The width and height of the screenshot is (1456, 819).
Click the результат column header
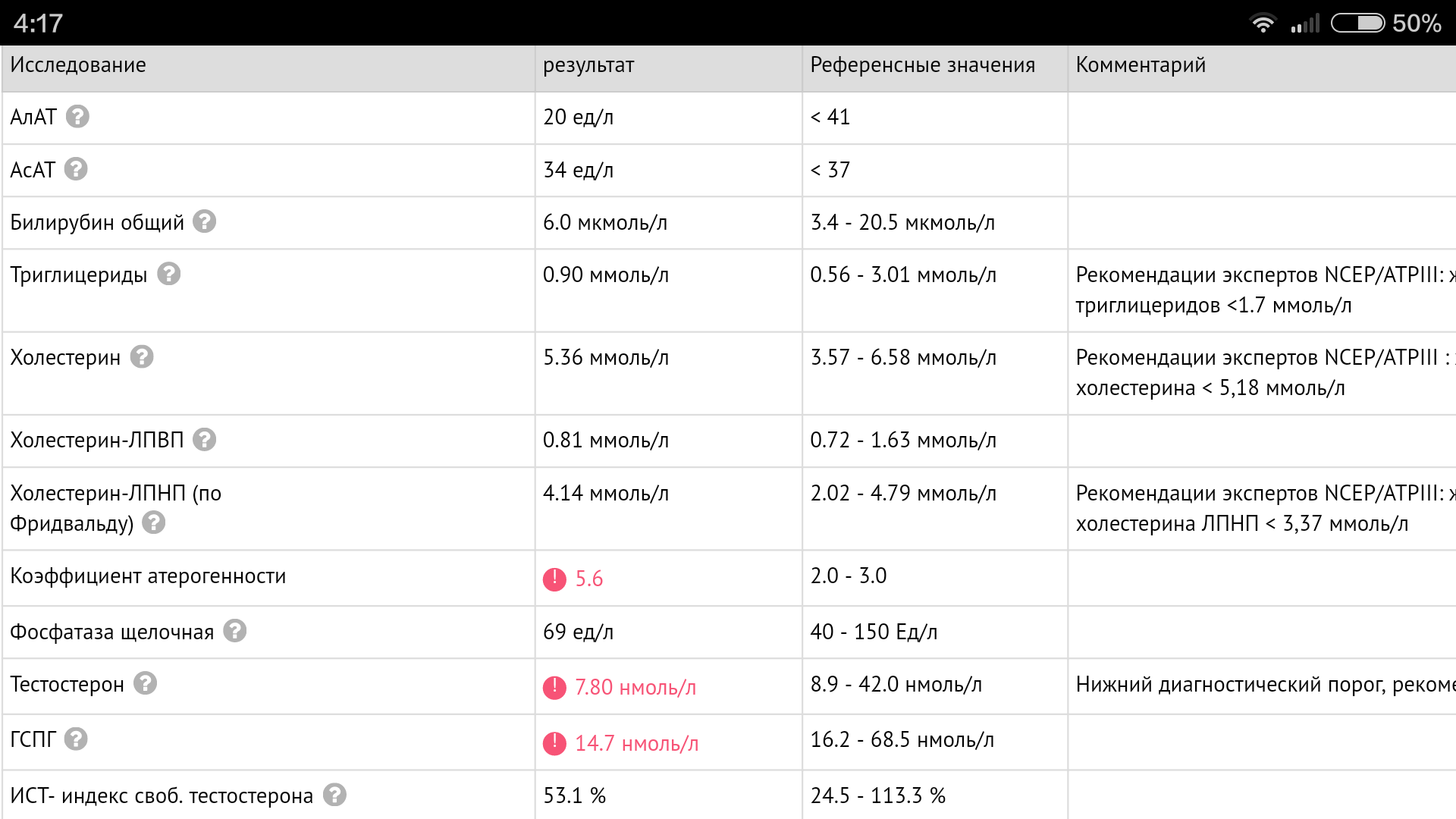(x=588, y=65)
